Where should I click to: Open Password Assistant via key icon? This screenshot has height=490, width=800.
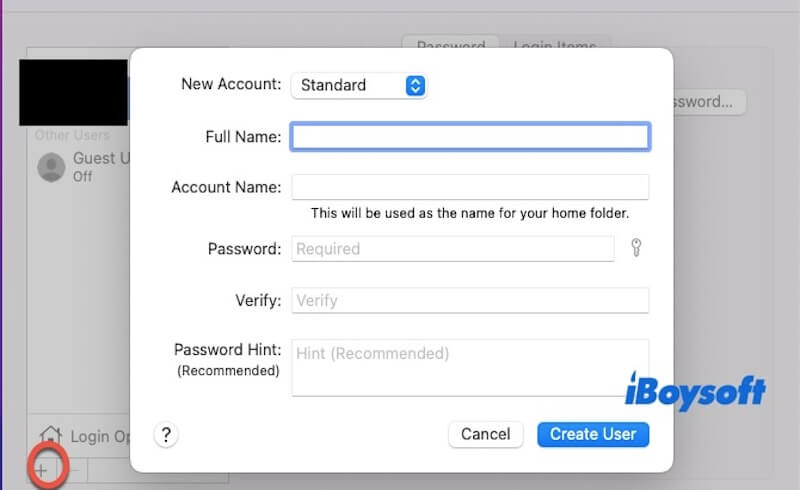[636, 248]
